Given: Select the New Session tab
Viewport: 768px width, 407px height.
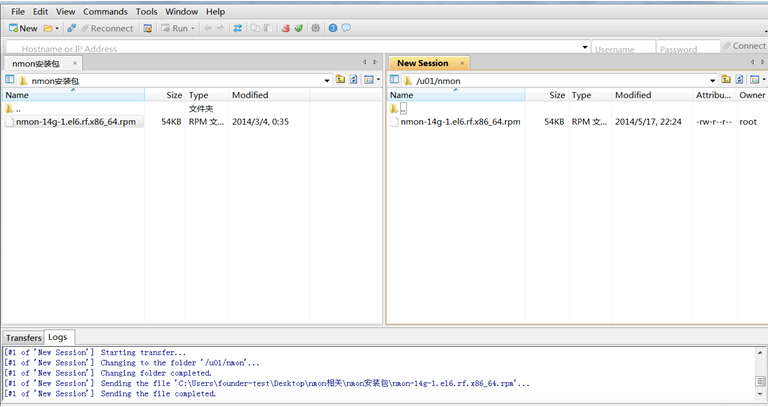Looking at the screenshot, I should (423, 63).
